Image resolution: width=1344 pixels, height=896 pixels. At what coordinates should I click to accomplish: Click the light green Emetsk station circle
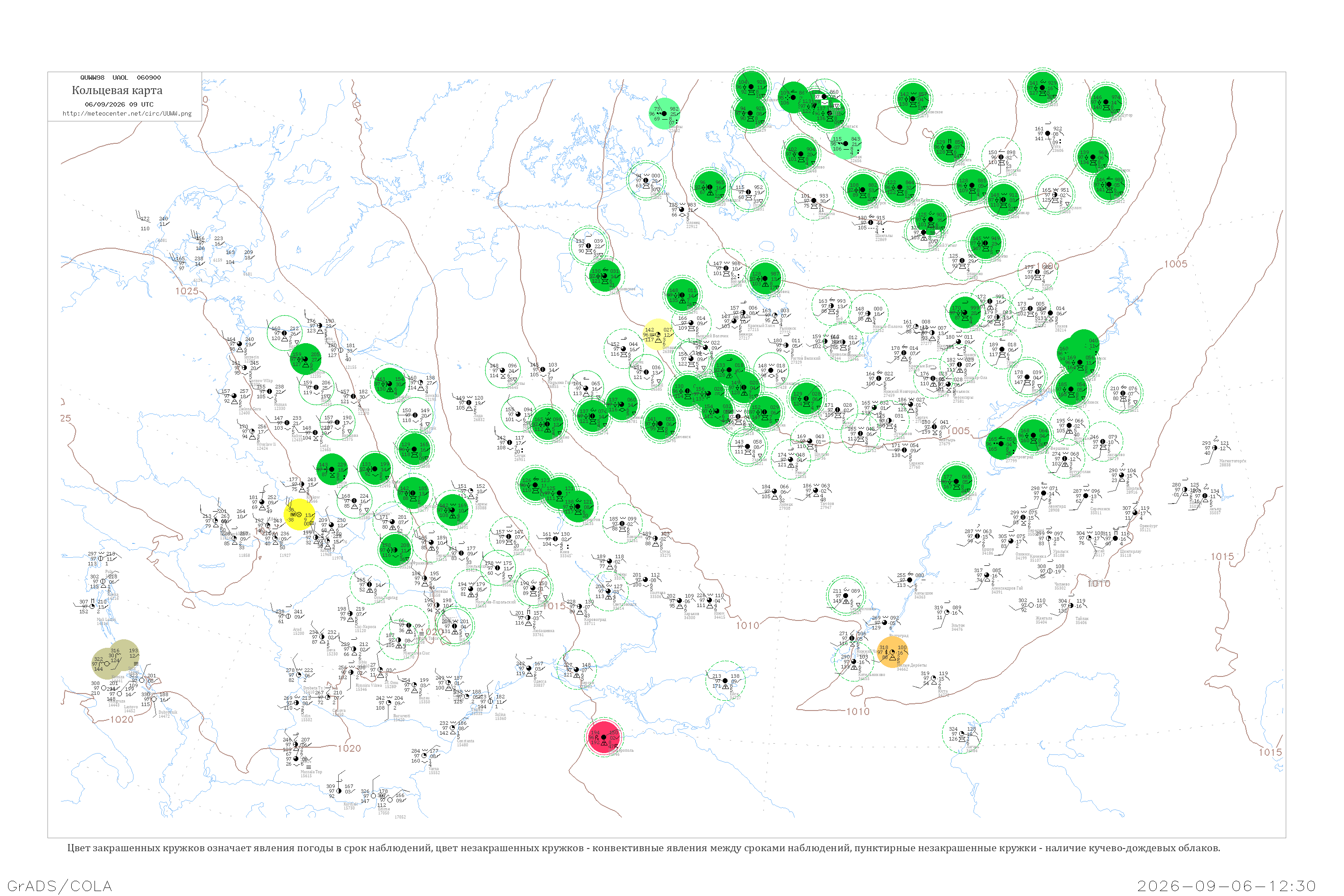pyautogui.click(x=846, y=143)
